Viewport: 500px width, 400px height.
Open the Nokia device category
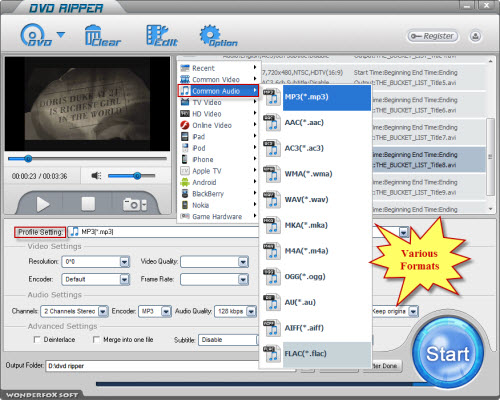pos(218,205)
